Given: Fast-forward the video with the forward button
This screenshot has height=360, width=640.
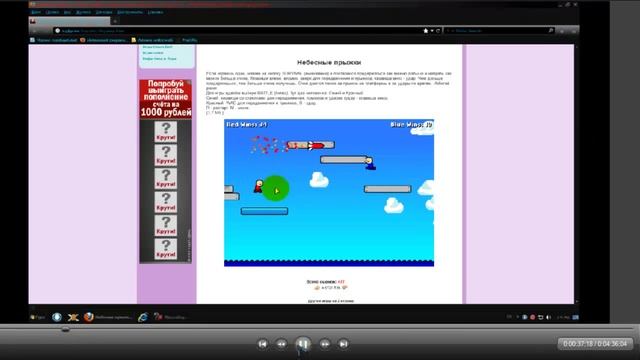Looking at the screenshot, I should point(325,344).
